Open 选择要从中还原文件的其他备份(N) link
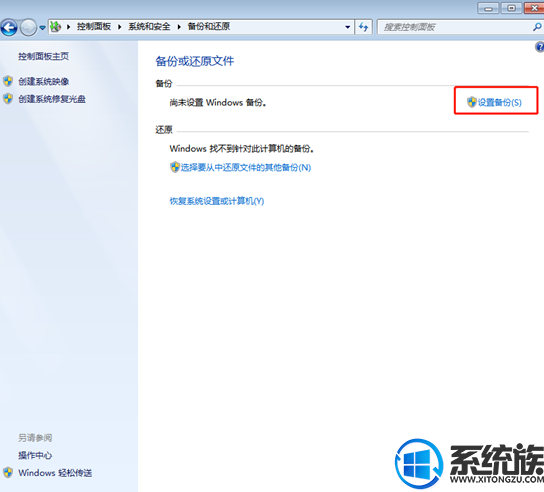 246,168
